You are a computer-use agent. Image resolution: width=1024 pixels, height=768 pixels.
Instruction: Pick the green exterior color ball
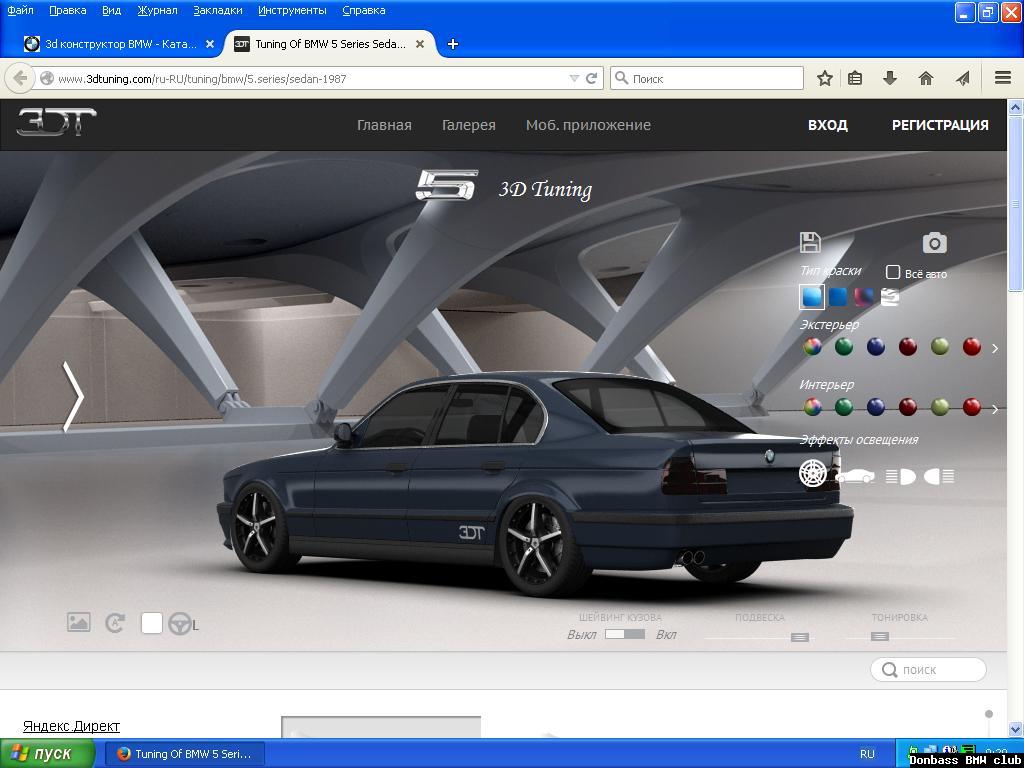click(843, 347)
